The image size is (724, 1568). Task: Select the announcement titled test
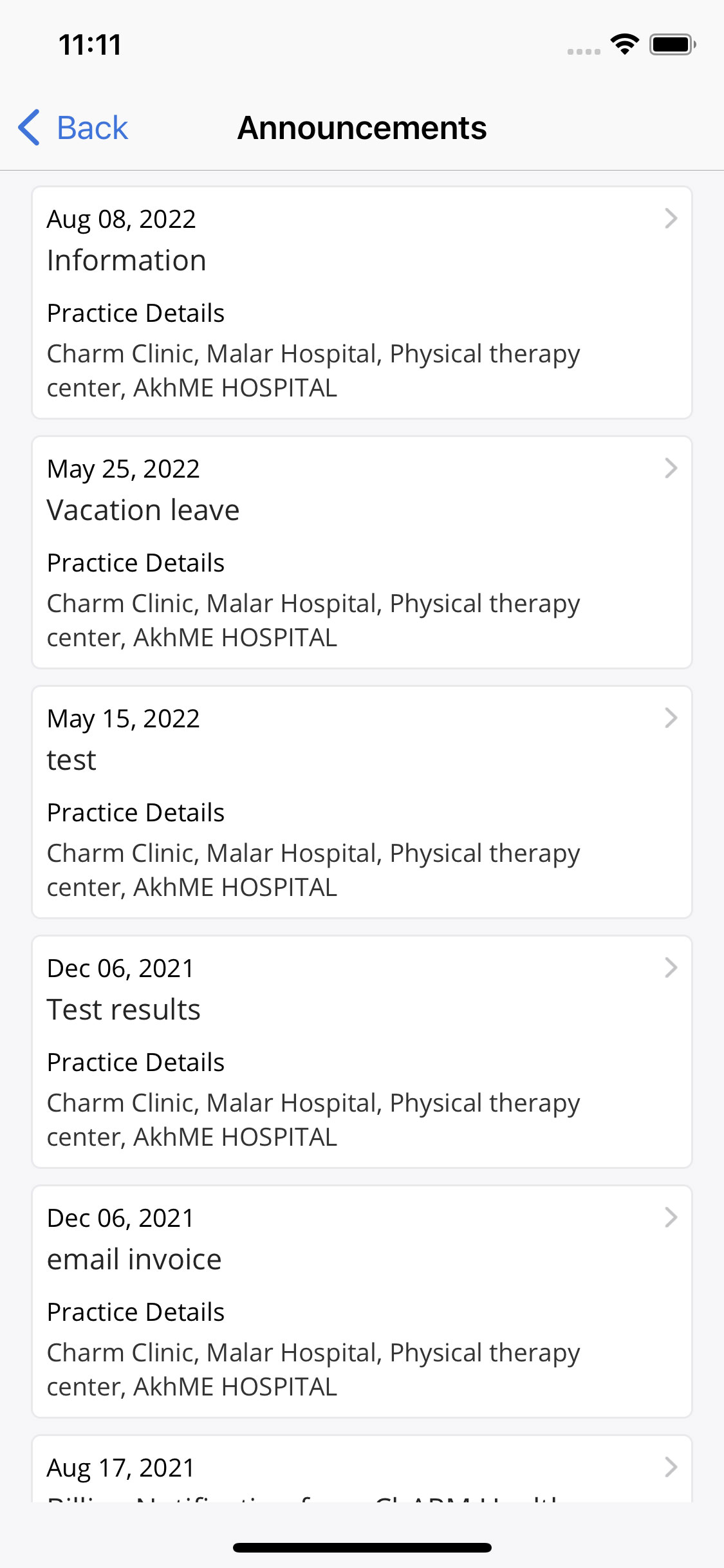pos(71,760)
